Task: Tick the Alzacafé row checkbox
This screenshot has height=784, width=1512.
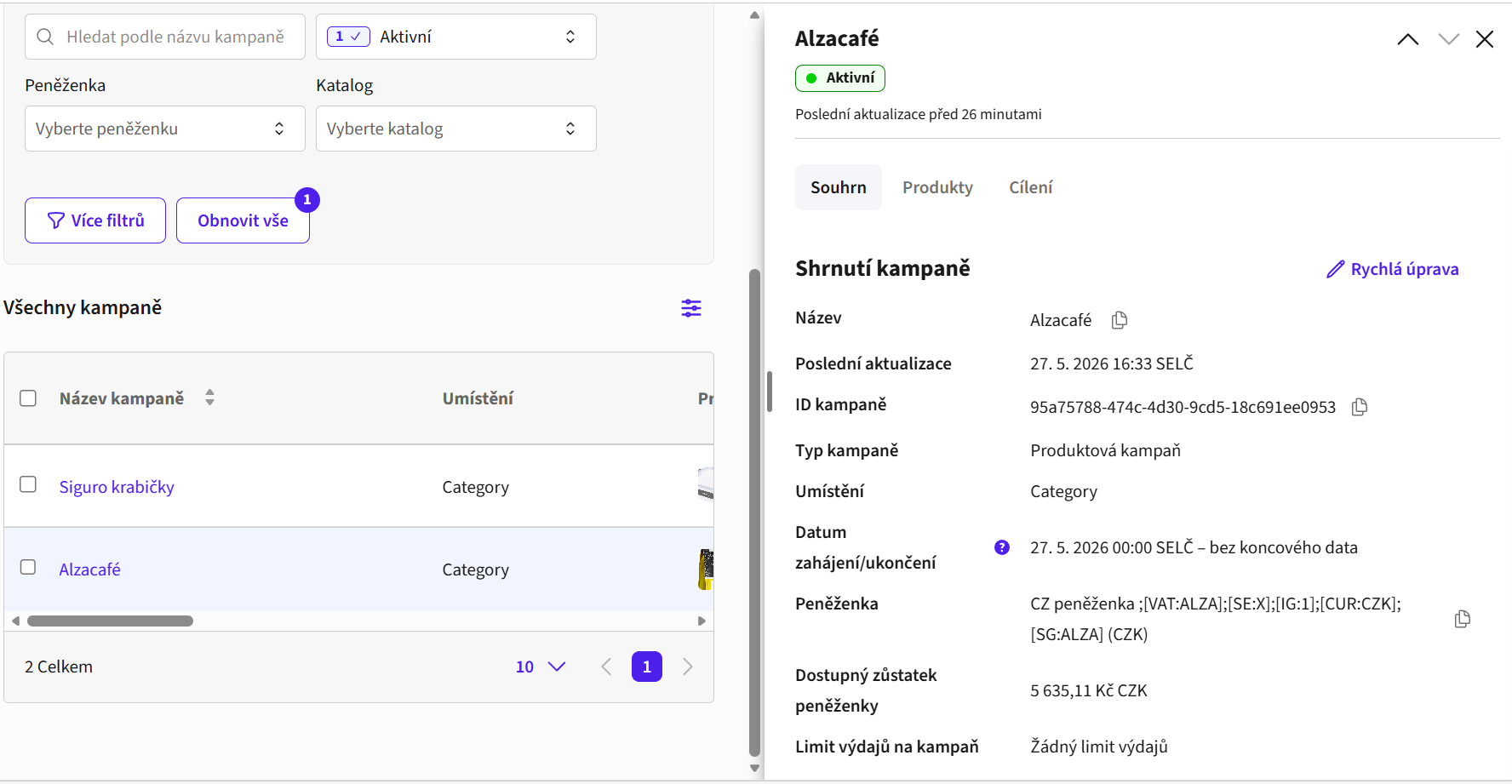Action: pyautogui.click(x=28, y=567)
